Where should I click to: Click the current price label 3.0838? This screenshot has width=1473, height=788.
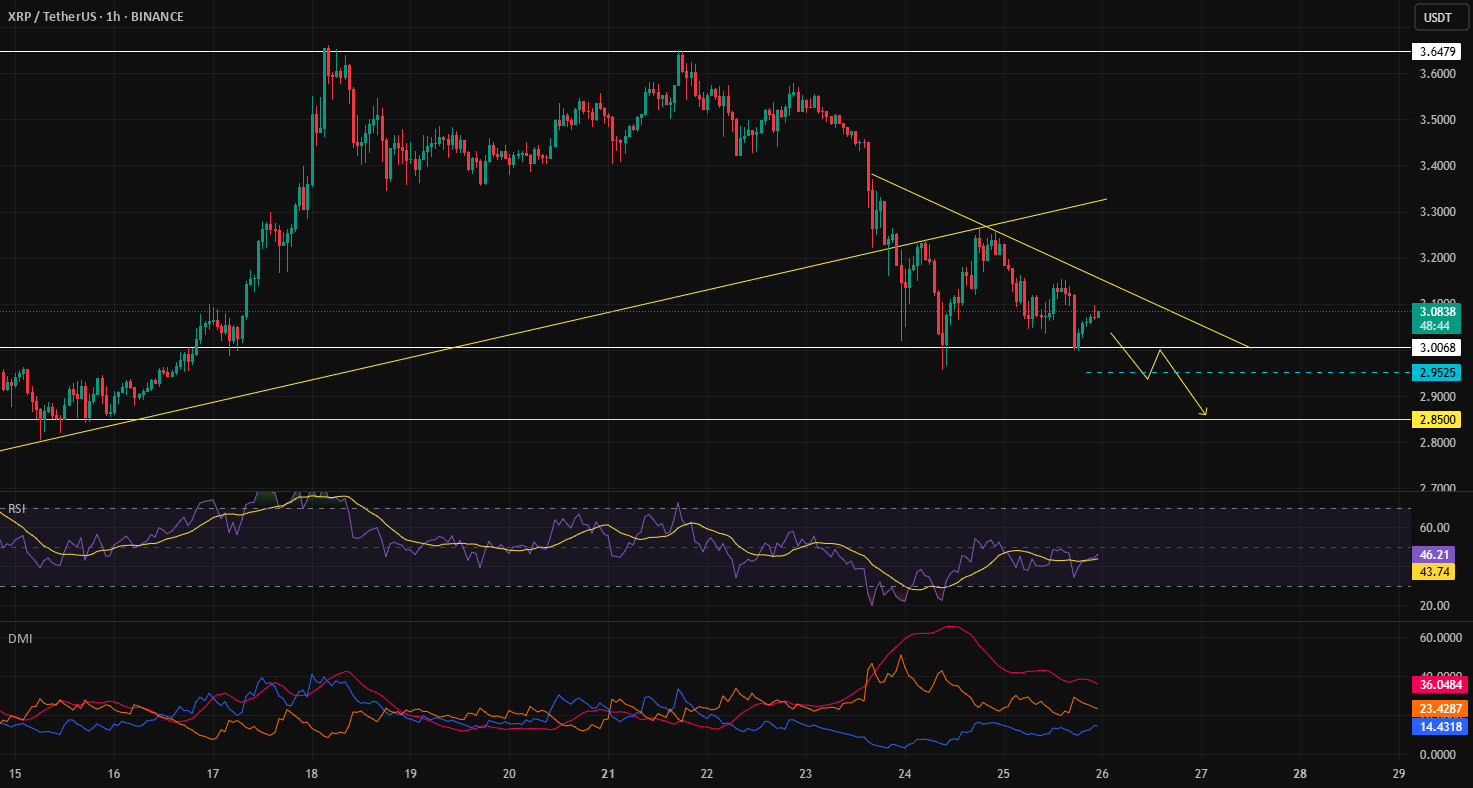(1436, 311)
